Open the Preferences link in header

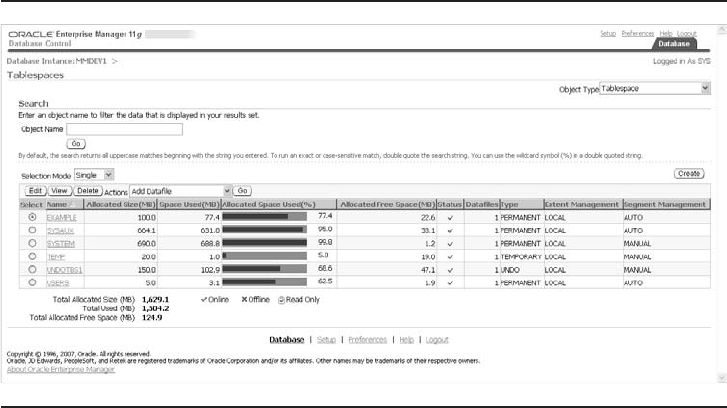point(638,33)
